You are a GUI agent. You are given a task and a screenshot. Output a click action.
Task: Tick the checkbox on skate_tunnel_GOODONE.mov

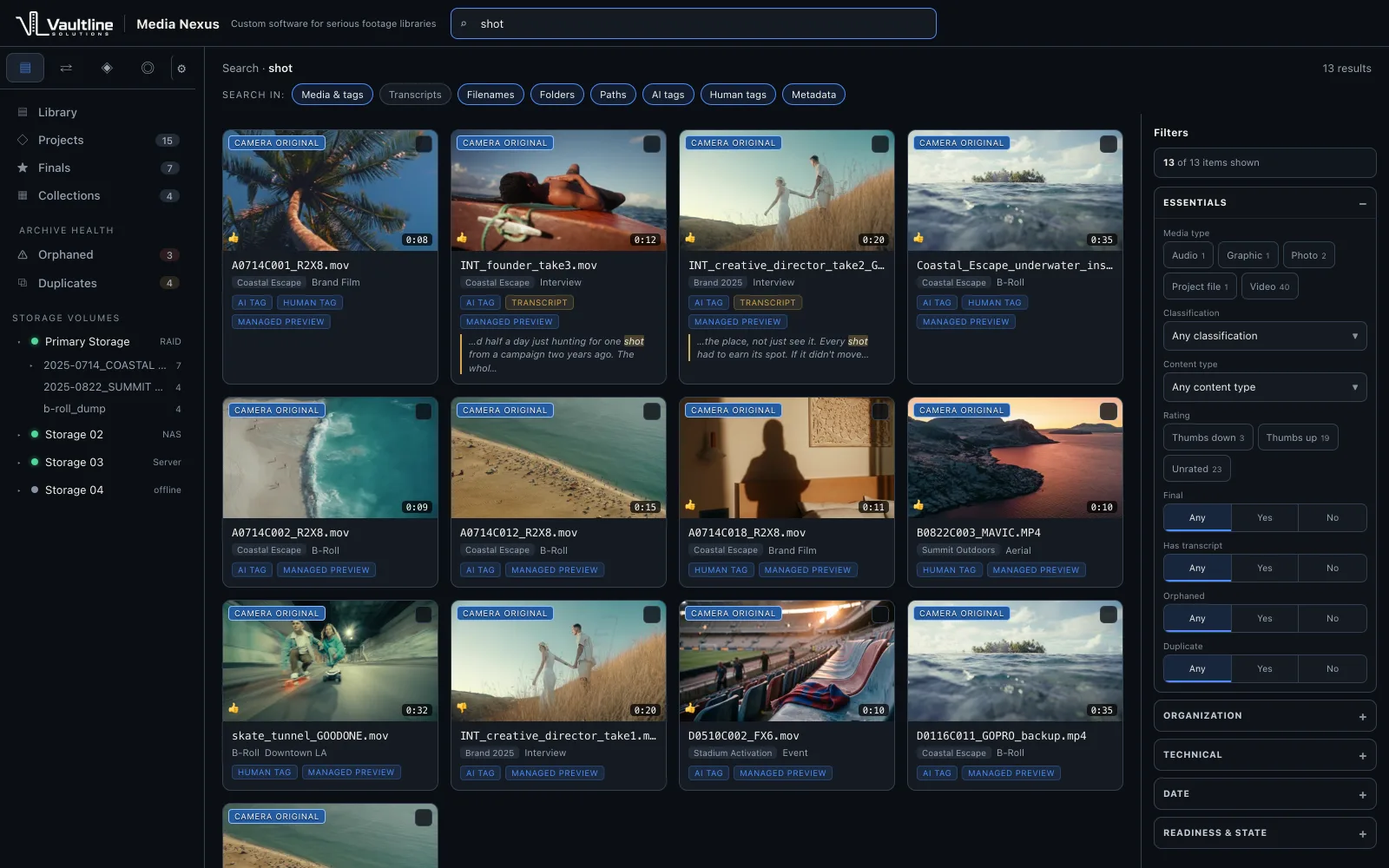[424, 615]
